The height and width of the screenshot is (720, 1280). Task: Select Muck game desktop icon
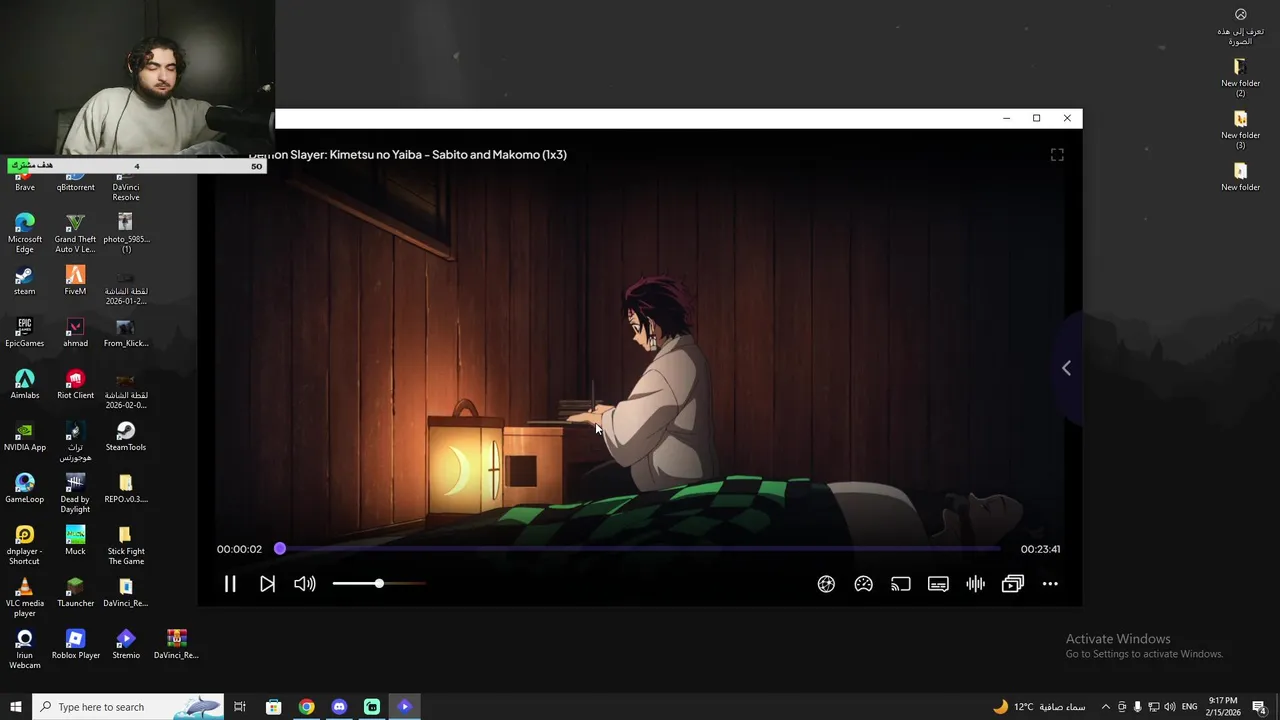[75, 540]
